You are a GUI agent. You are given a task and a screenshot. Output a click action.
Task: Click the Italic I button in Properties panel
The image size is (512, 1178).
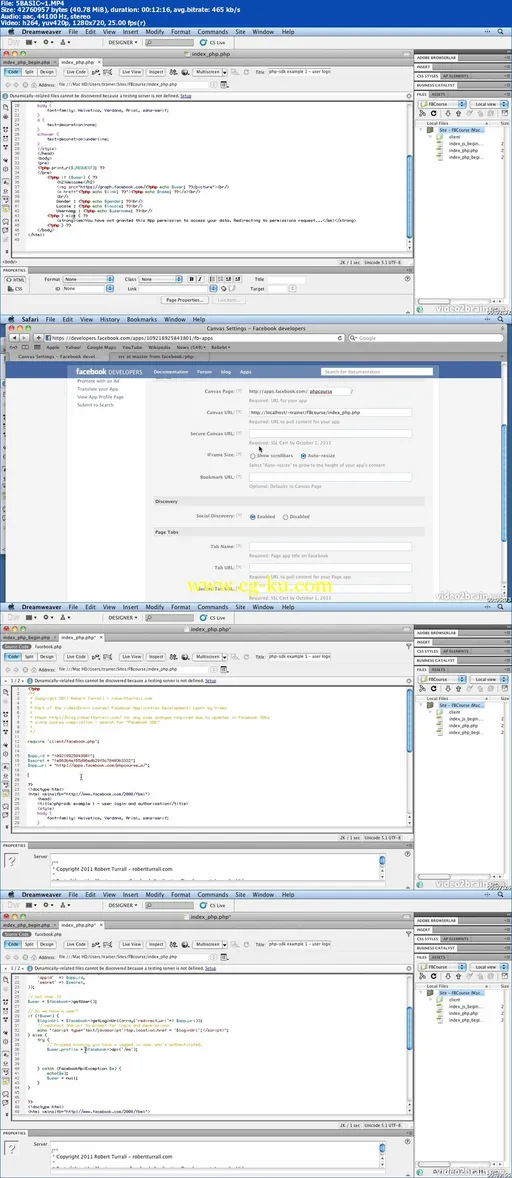pyautogui.click(x=200, y=279)
